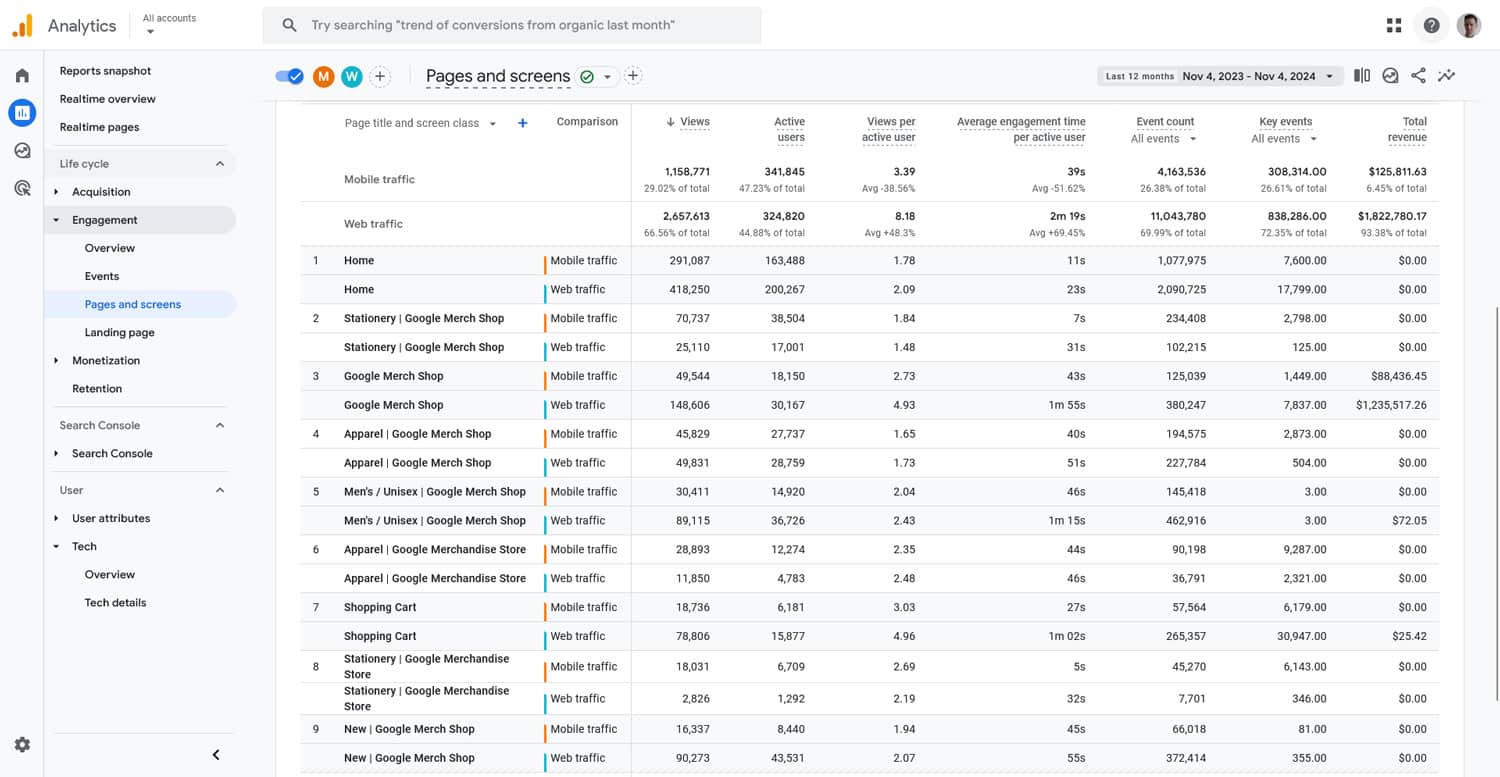The image size is (1500, 777).
Task: Open the share this report icon
Action: [1418, 75]
